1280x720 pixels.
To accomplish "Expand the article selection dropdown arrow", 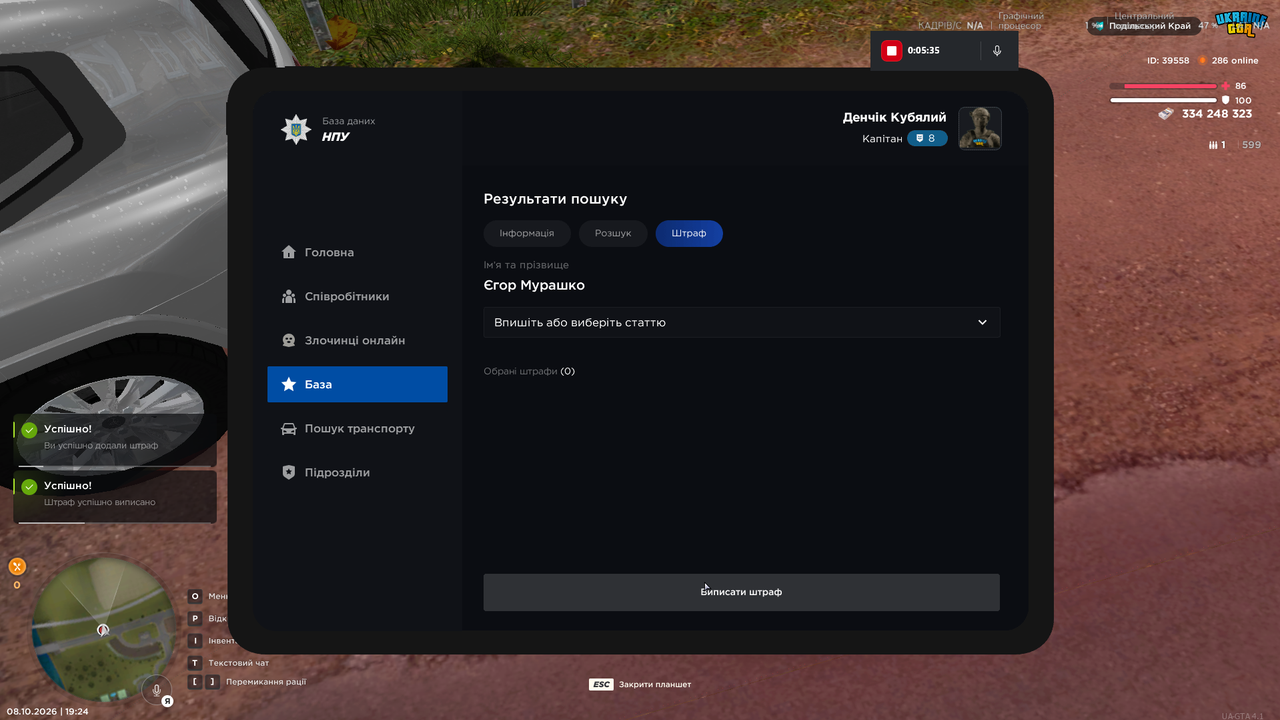I will 982,322.
